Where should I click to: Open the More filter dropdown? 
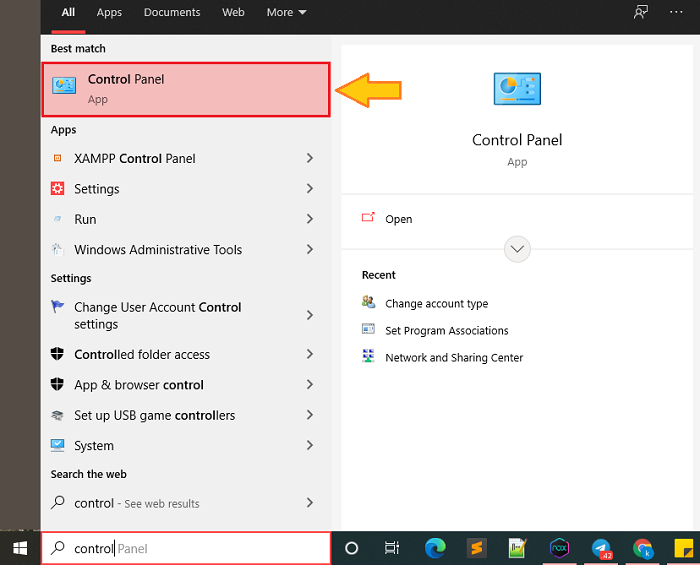(x=286, y=12)
